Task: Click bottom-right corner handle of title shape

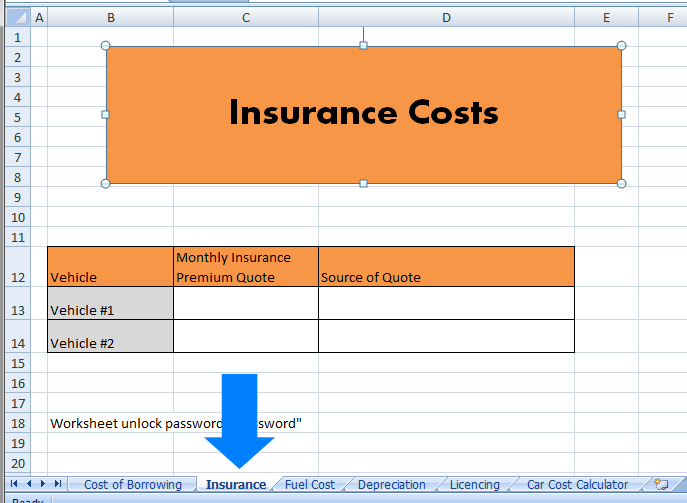Action: click(x=621, y=184)
